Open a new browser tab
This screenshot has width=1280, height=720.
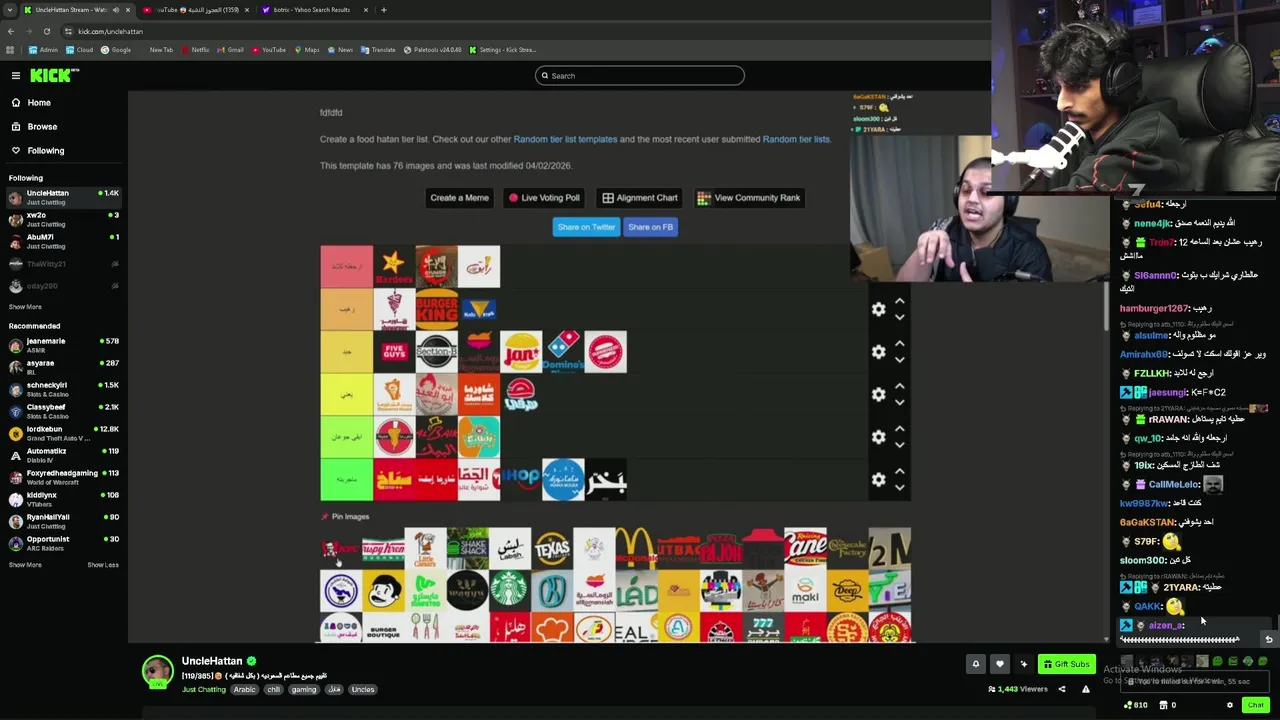[384, 10]
